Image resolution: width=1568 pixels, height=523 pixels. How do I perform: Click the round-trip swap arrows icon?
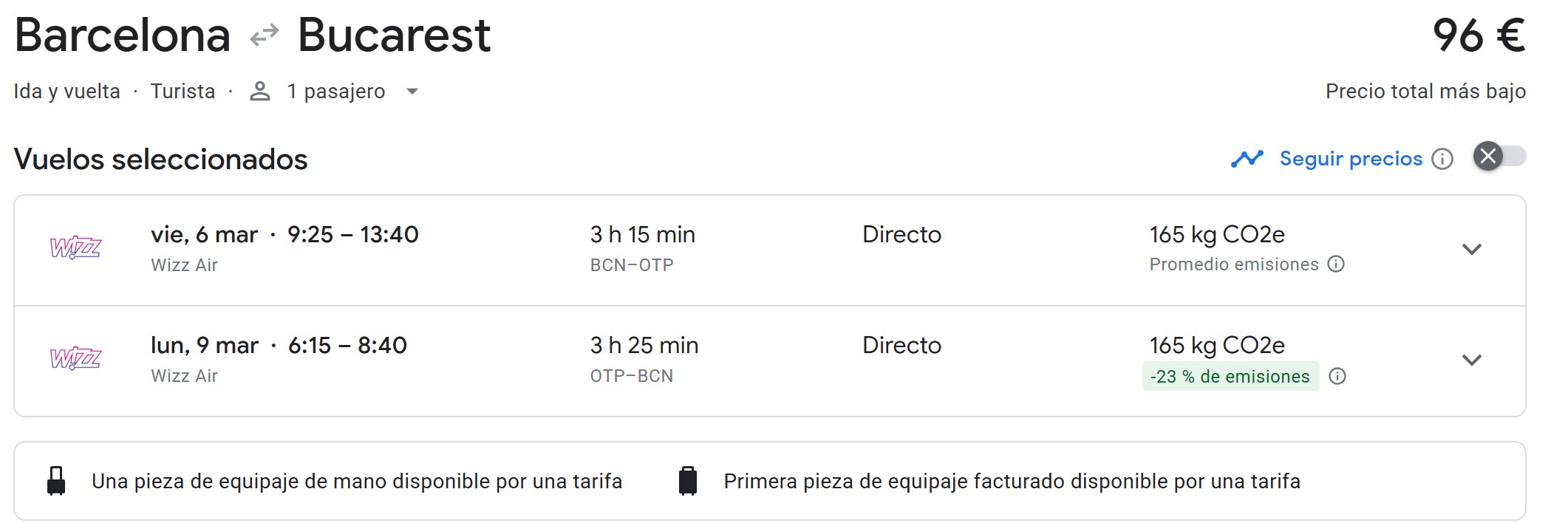pos(264,35)
